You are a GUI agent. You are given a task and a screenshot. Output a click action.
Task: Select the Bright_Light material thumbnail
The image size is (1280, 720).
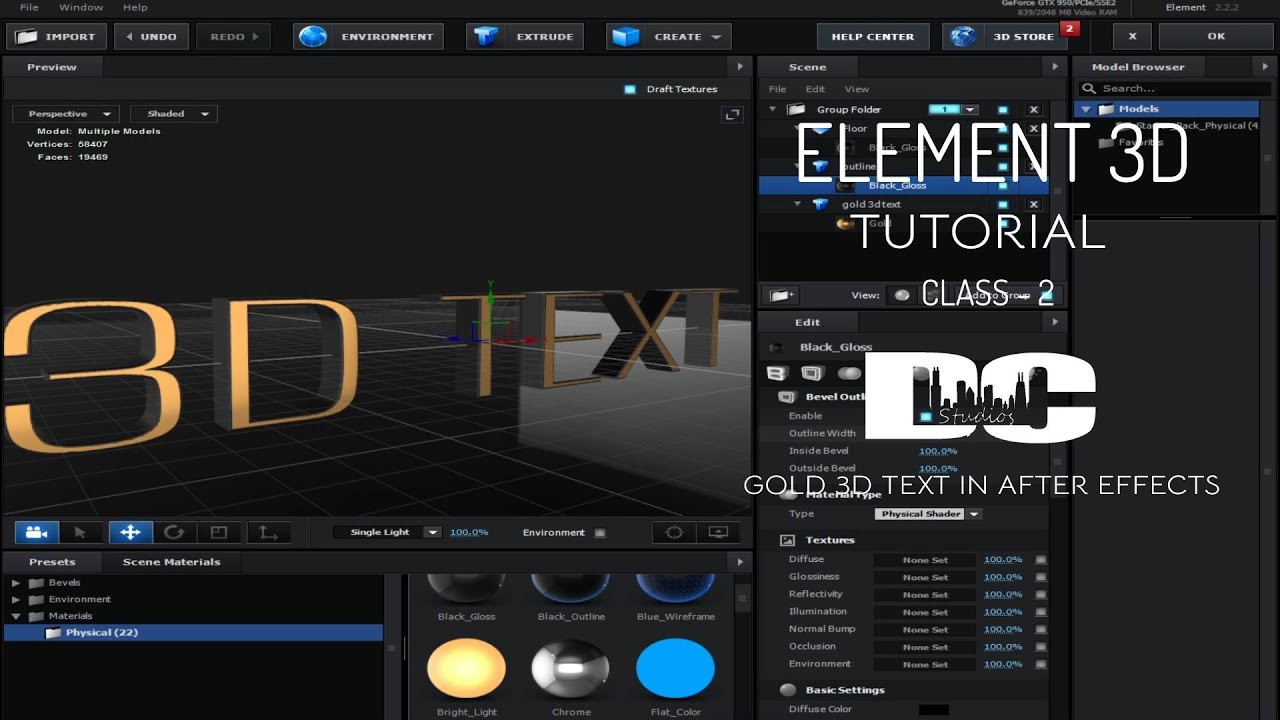point(466,669)
